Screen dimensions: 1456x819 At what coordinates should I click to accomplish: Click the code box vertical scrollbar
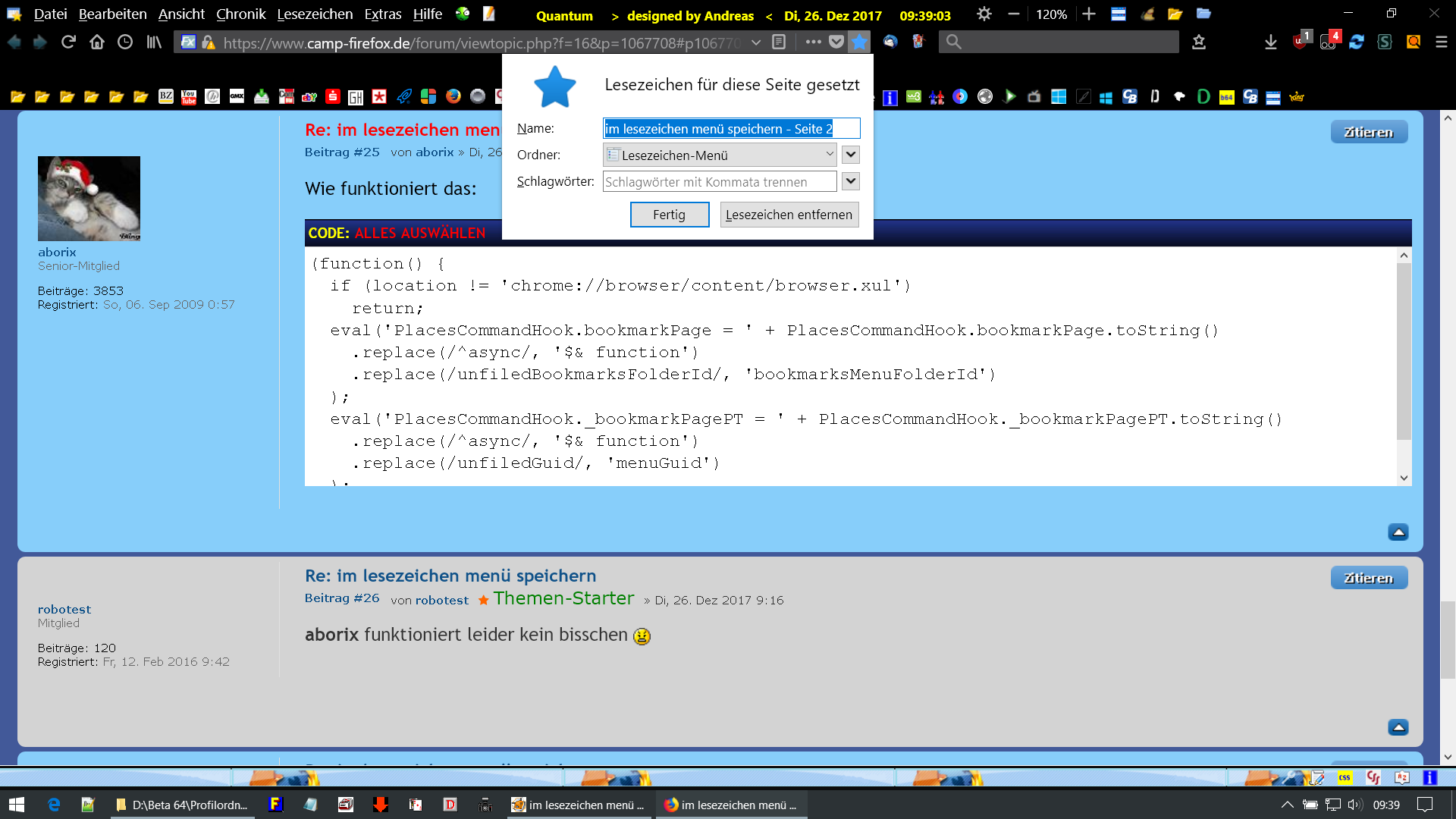tap(1404, 350)
